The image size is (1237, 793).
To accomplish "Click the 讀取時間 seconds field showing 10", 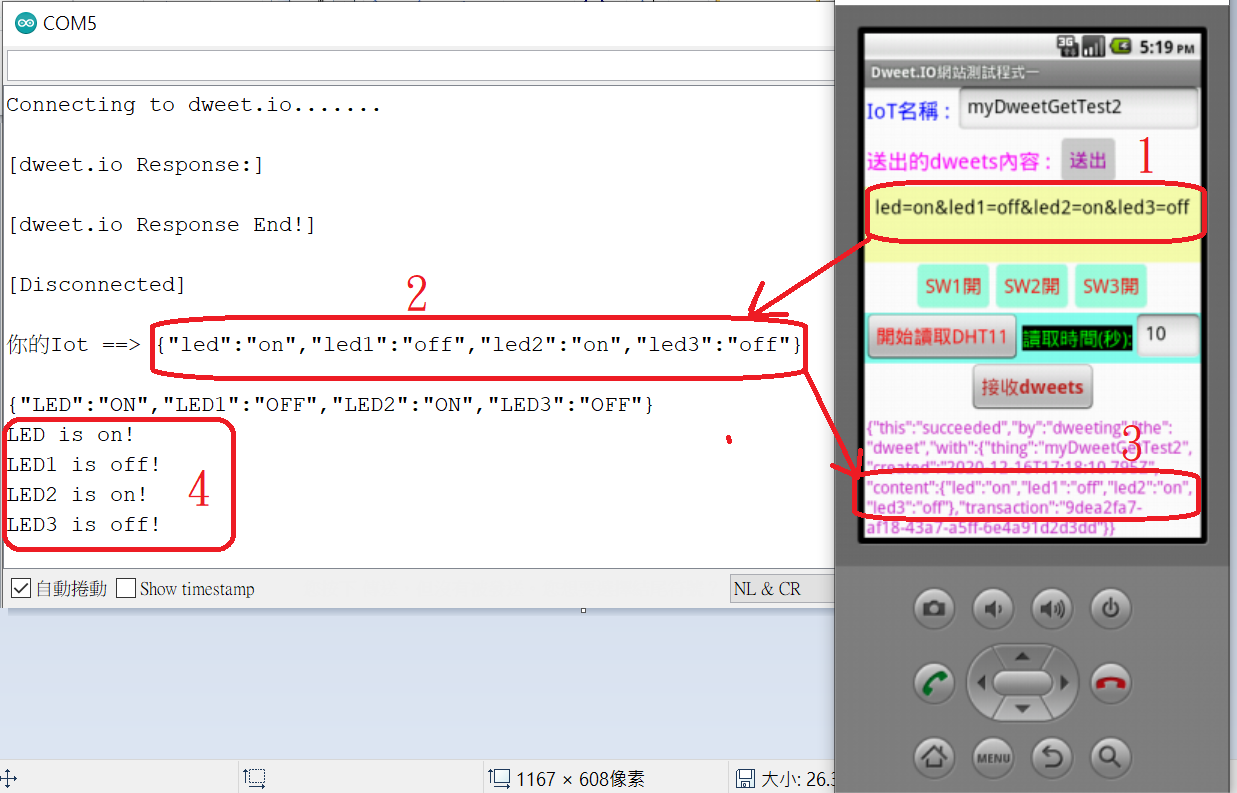I will 1168,335.
